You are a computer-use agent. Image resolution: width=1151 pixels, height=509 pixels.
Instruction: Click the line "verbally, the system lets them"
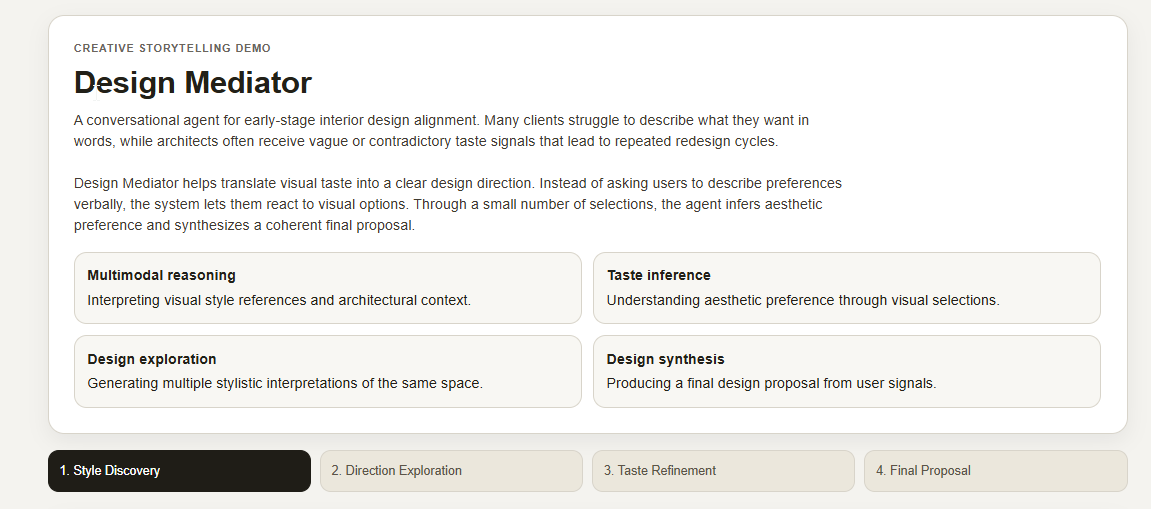tap(448, 204)
